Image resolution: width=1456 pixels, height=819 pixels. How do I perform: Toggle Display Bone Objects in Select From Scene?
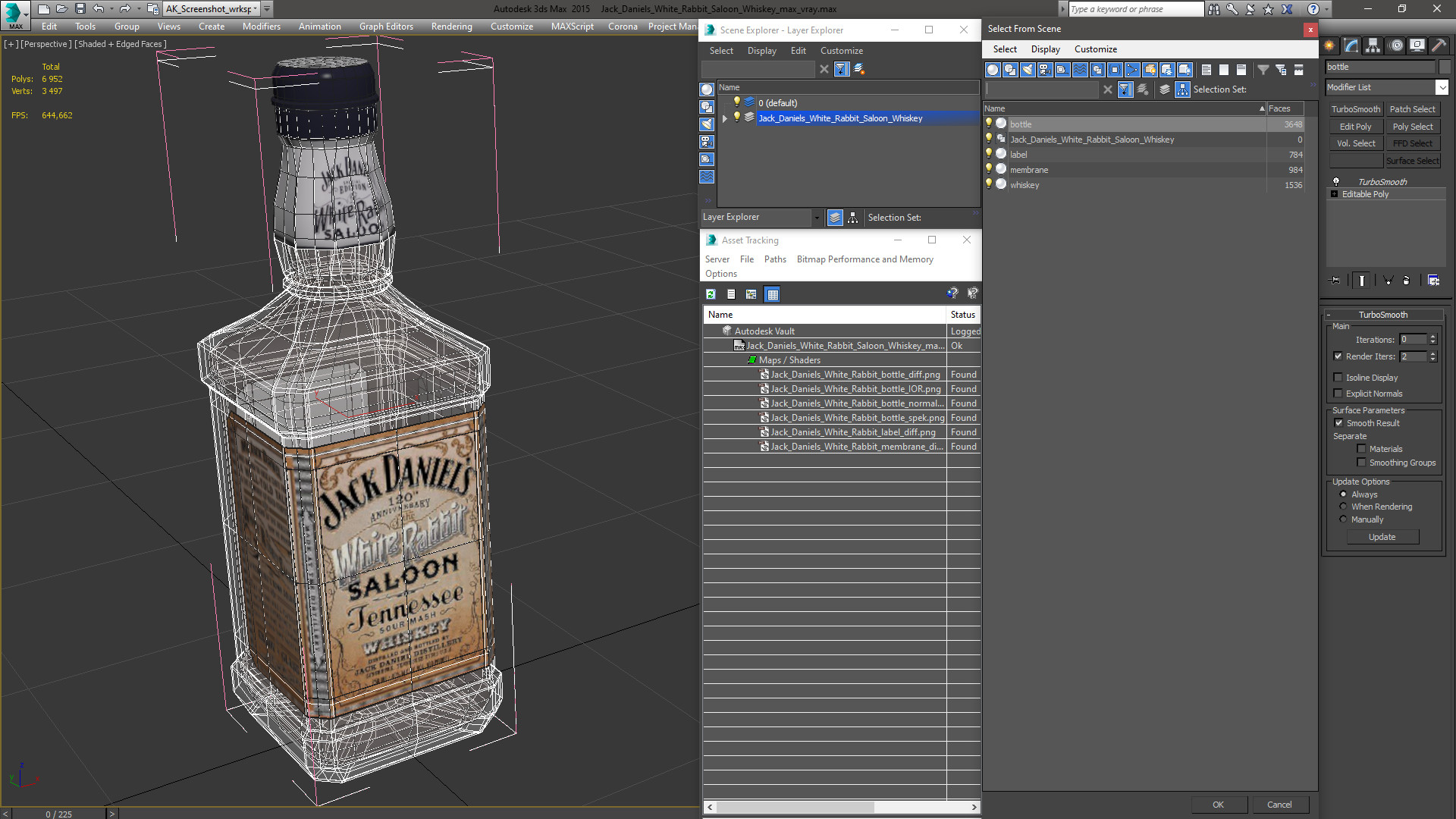1132,70
